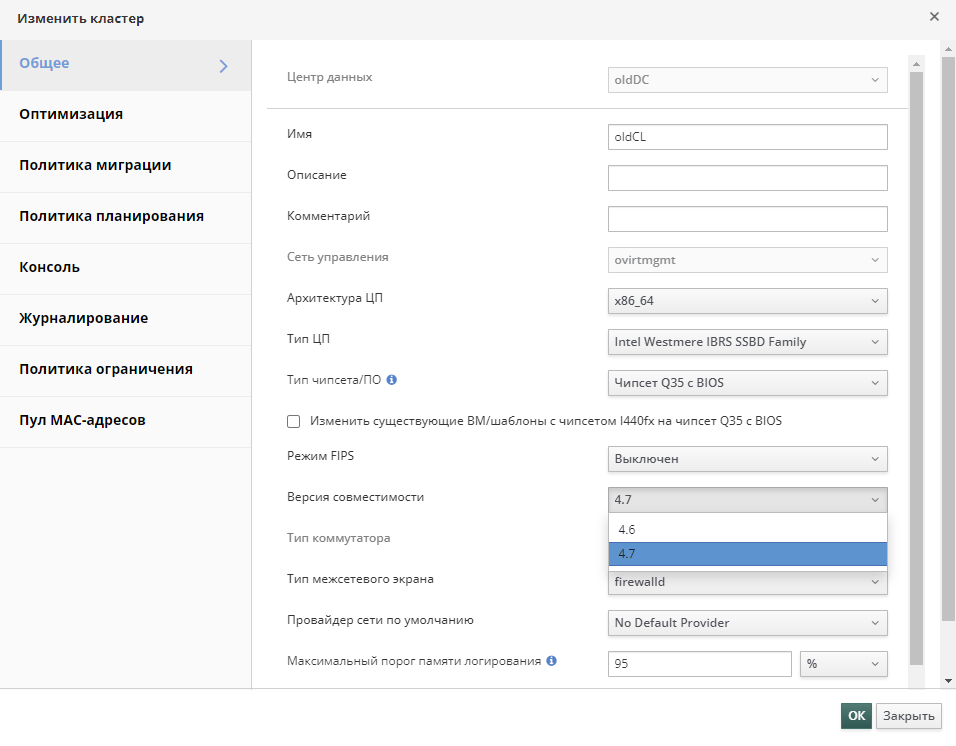Click info icon next to Тип чипсета/ПО

pyautogui.click(x=392, y=380)
